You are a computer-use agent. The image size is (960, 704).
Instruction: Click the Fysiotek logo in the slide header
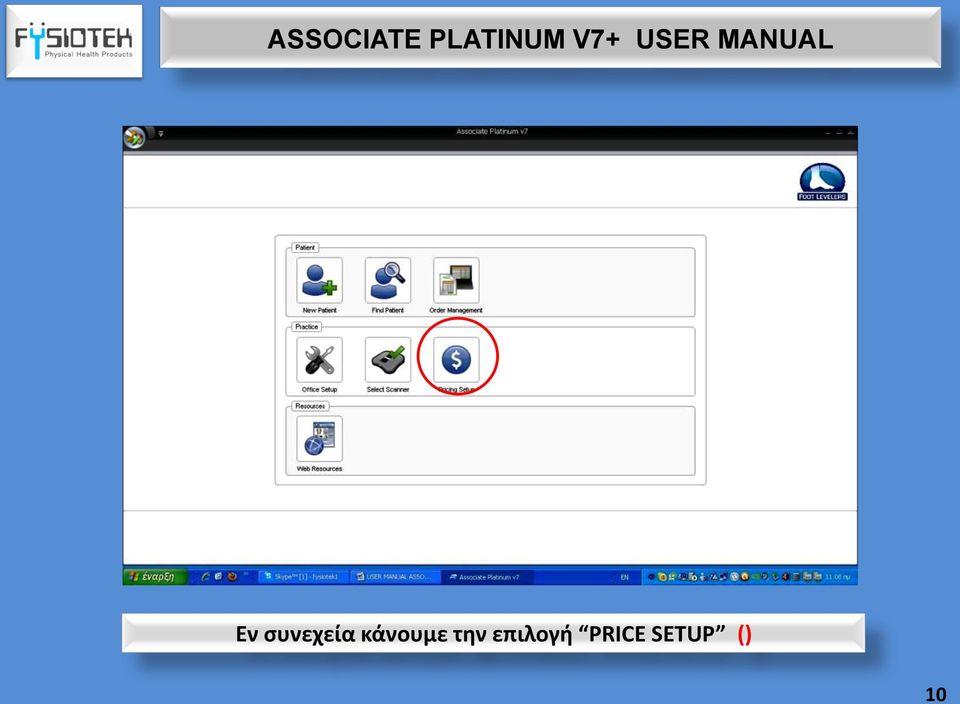(74, 41)
